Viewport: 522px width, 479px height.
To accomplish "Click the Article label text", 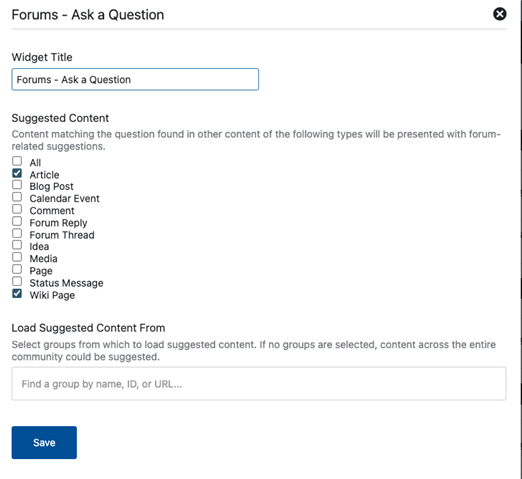I will click(x=44, y=175).
